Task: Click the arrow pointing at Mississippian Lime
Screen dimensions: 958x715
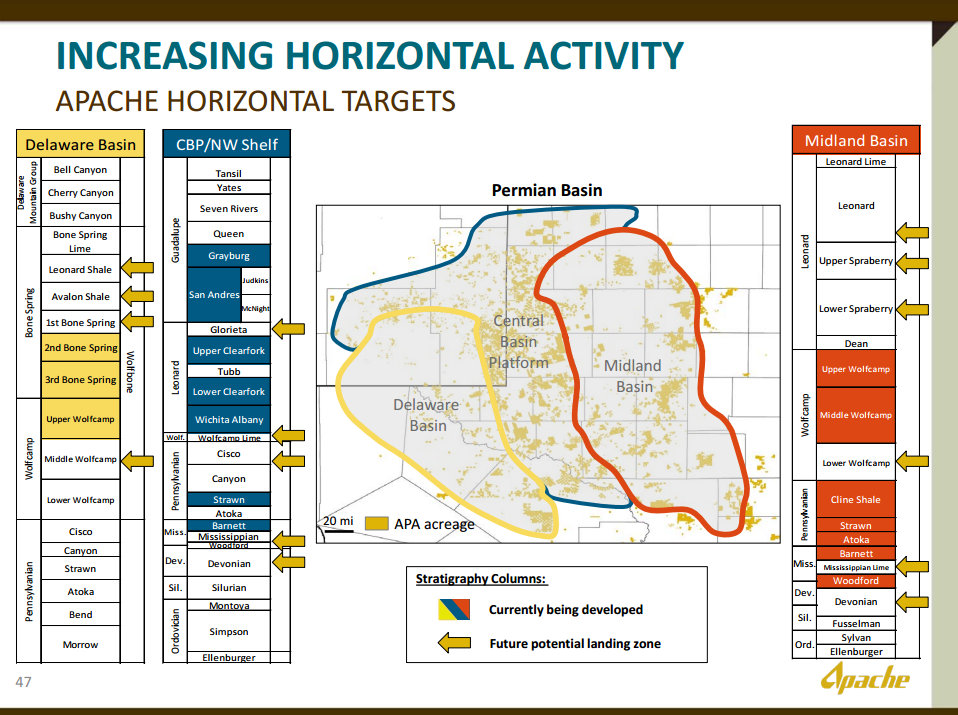Action: click(911, 567)
